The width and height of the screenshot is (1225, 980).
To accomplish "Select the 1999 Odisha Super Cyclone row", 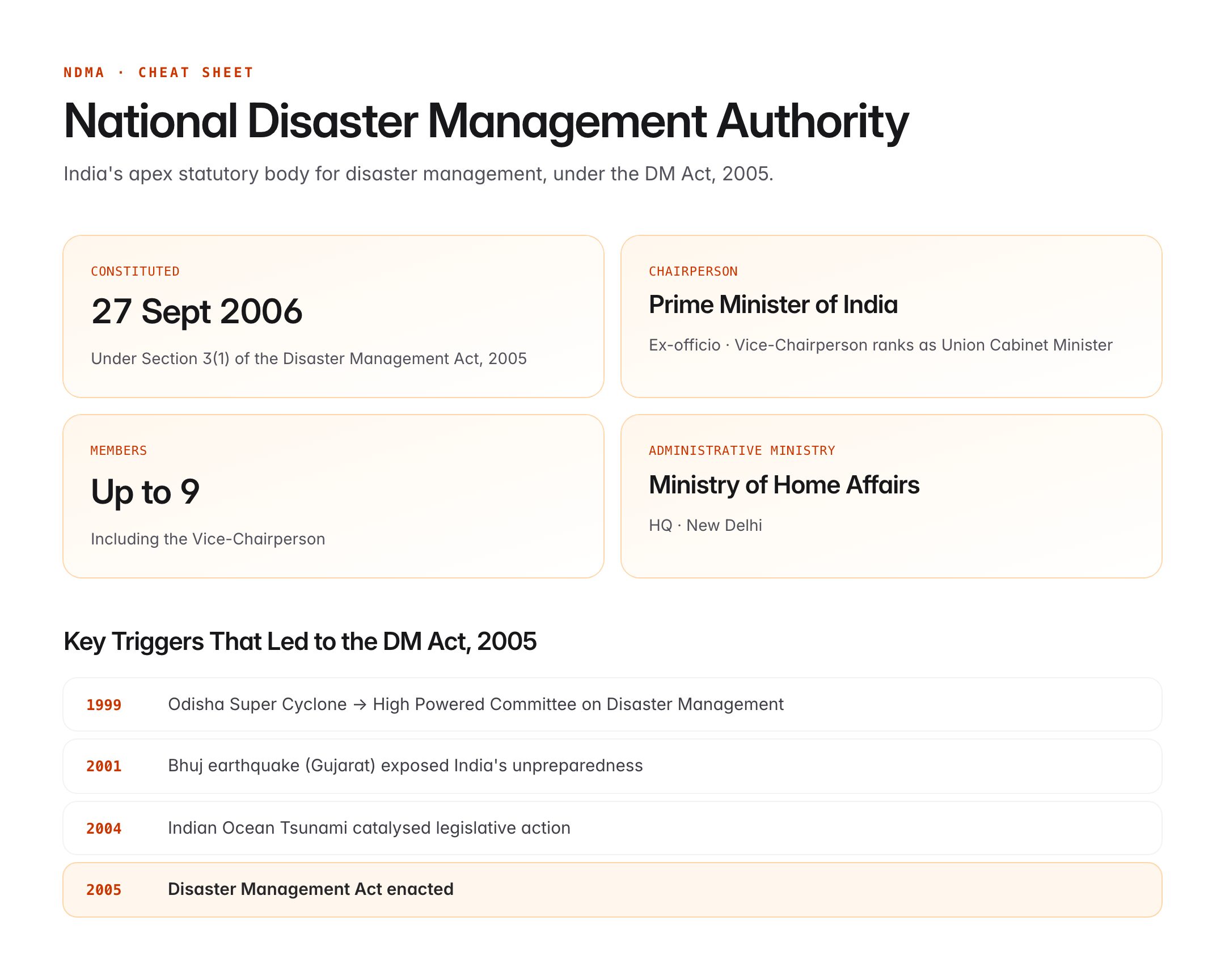I will pos(612,704).
